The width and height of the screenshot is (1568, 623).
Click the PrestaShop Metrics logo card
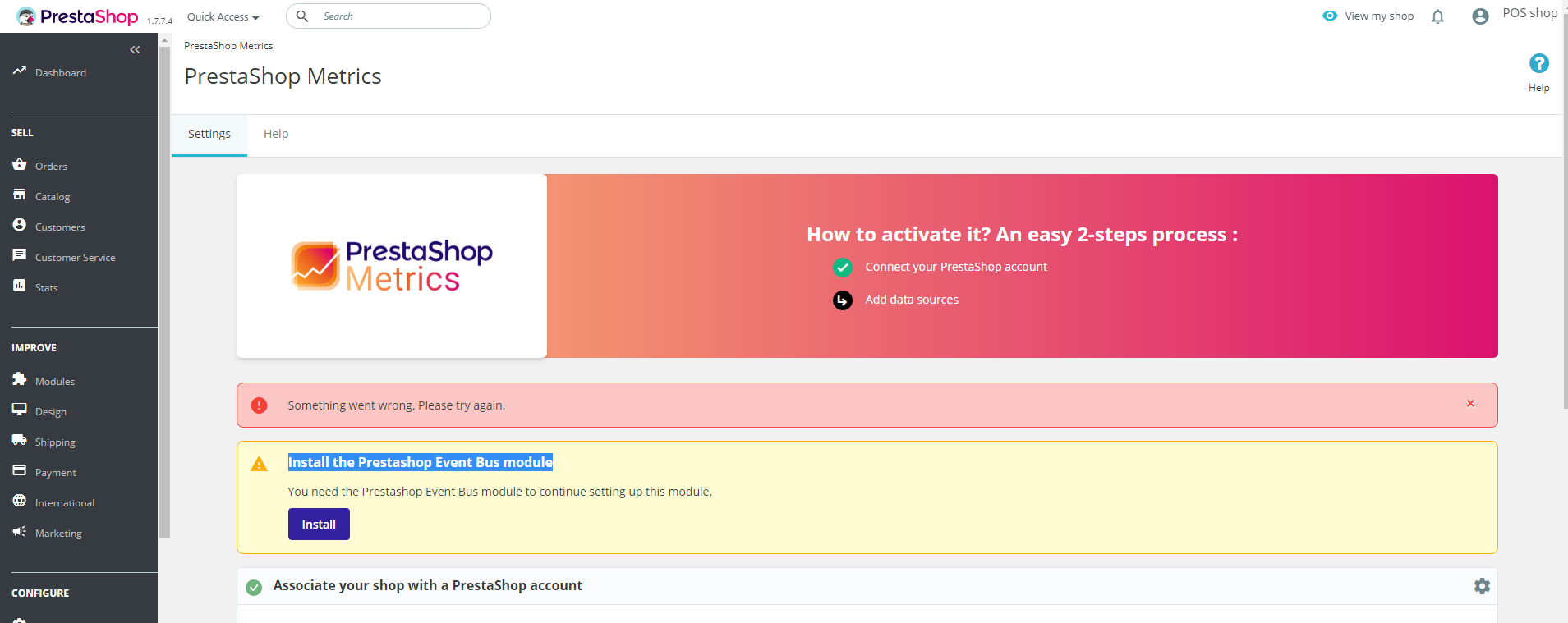point(392,266)
